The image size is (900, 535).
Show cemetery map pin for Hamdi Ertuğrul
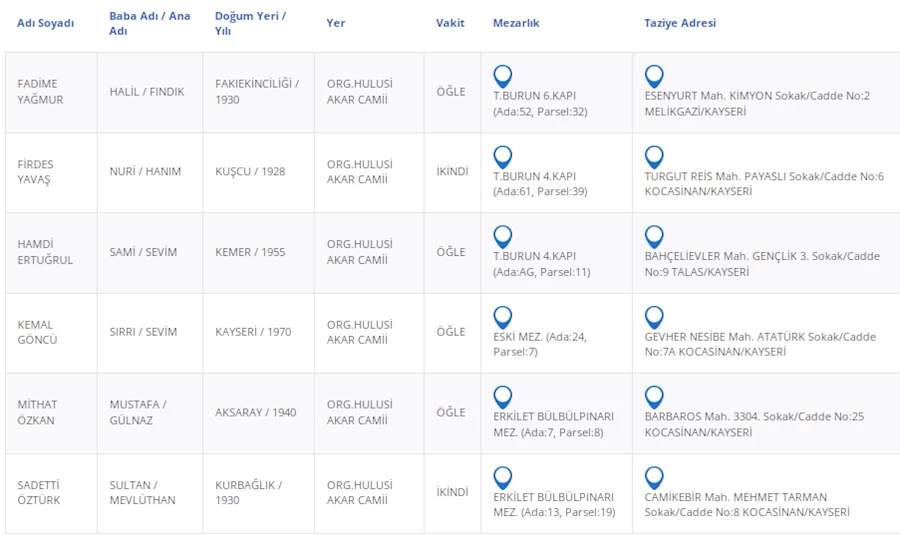503,236
